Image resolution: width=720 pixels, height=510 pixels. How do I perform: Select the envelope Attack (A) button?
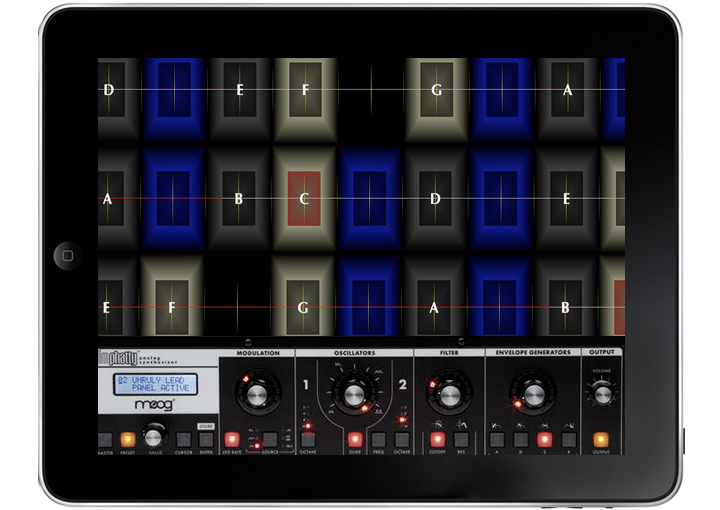pyautogui.click(x=497, y=440)
